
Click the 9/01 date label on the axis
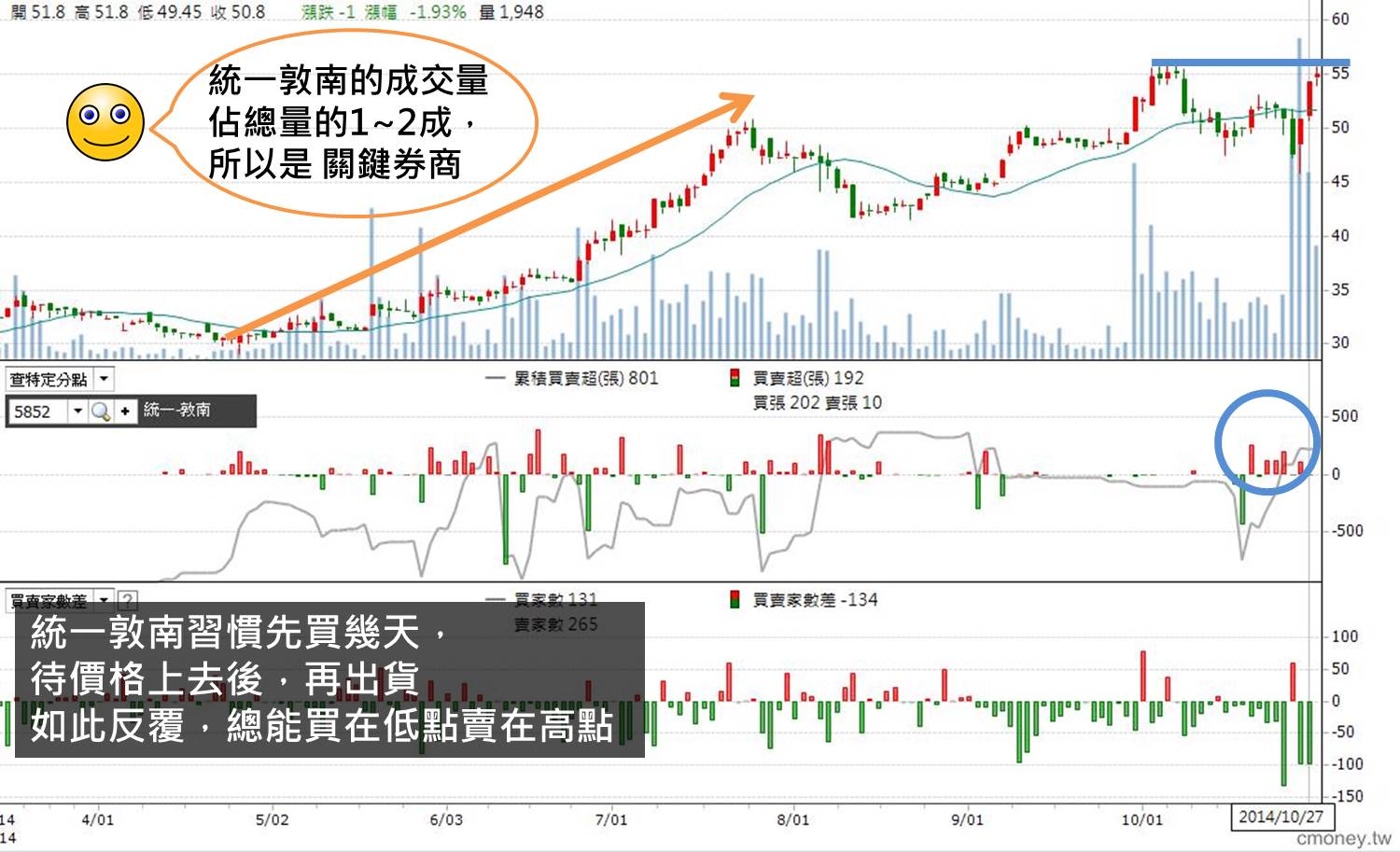click(x=967, y=819)
